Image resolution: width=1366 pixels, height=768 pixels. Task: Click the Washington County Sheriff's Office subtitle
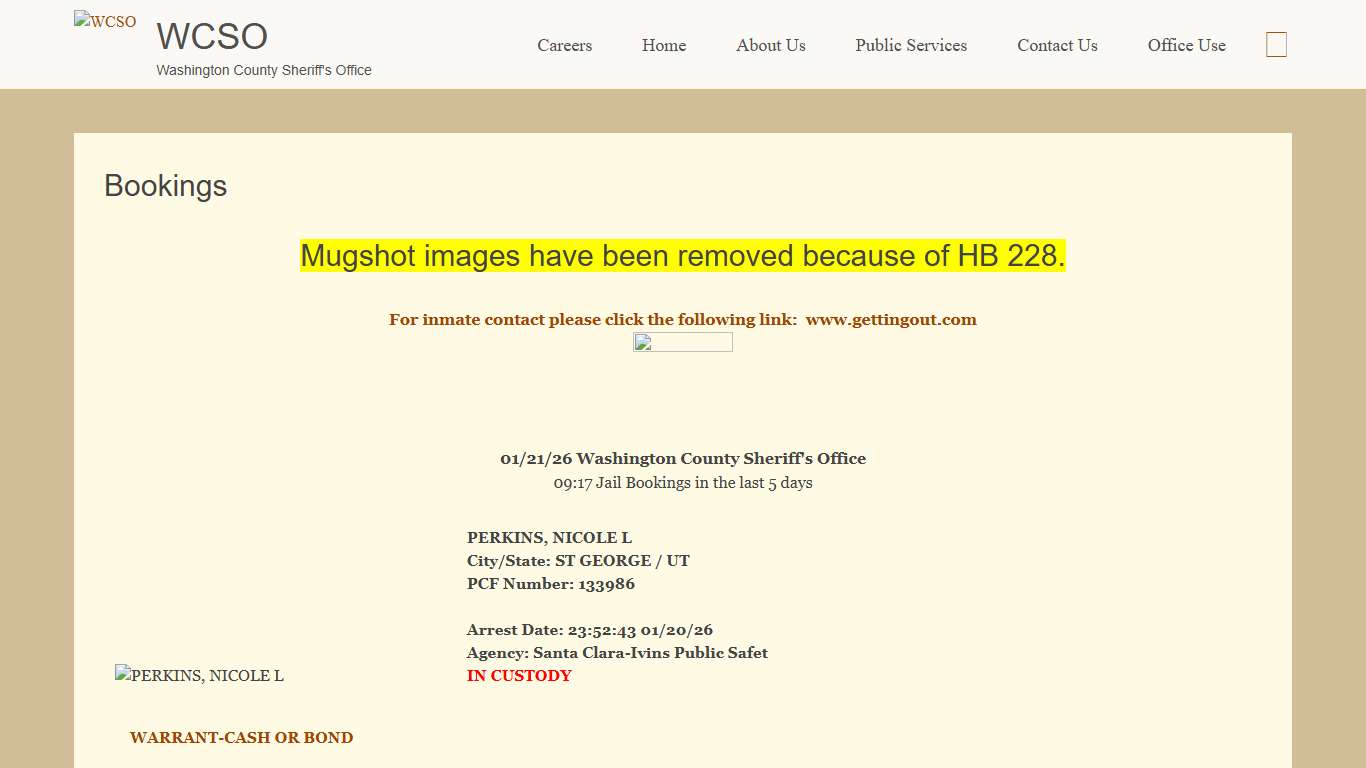coord(264,70)
